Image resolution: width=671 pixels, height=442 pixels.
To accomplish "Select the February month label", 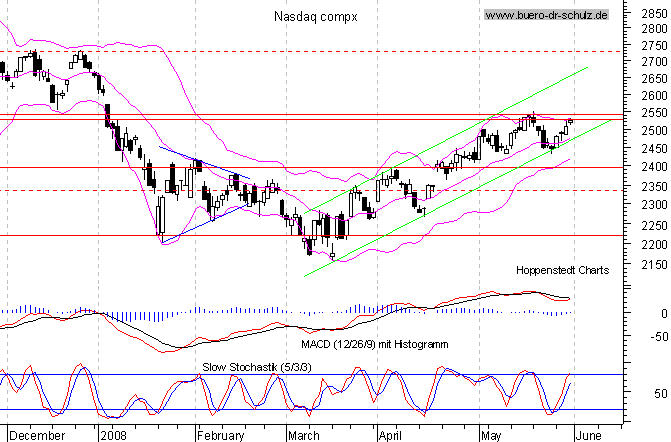I will (221, 436).
